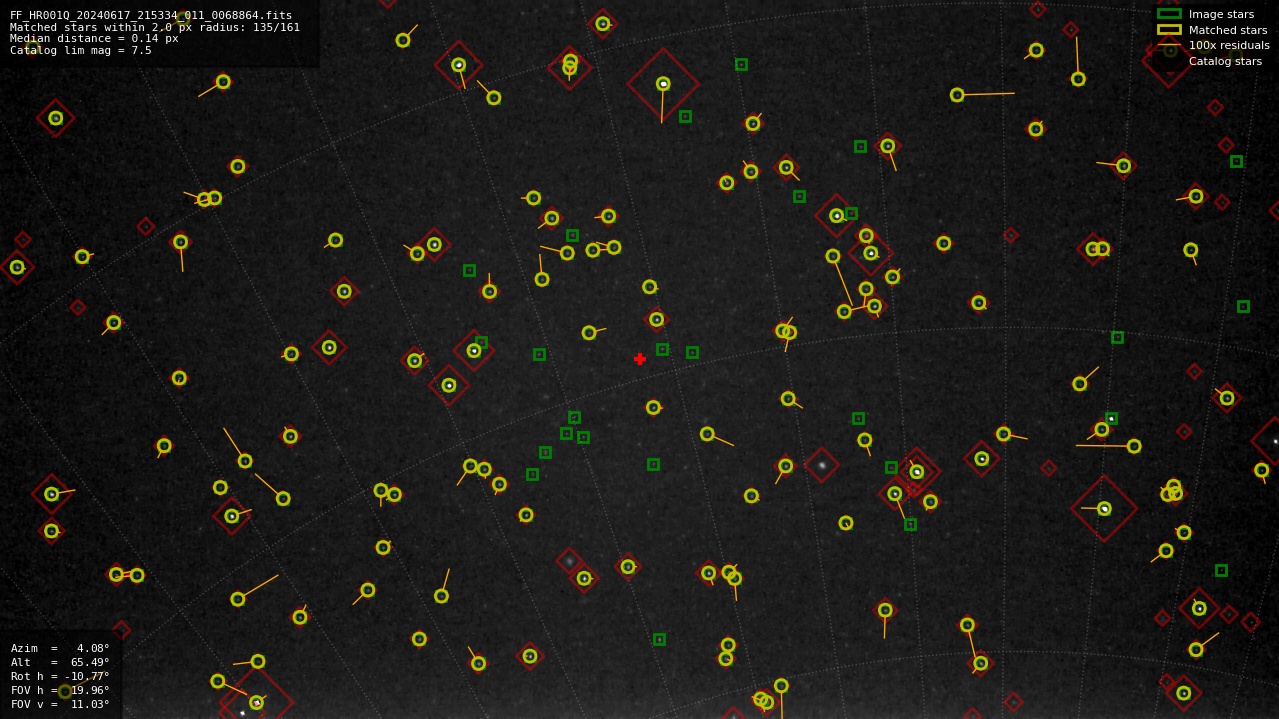Screen dimensions: 1279x719
Task: Click the '100x residuals' legend label
Action: click(1229, 45)
